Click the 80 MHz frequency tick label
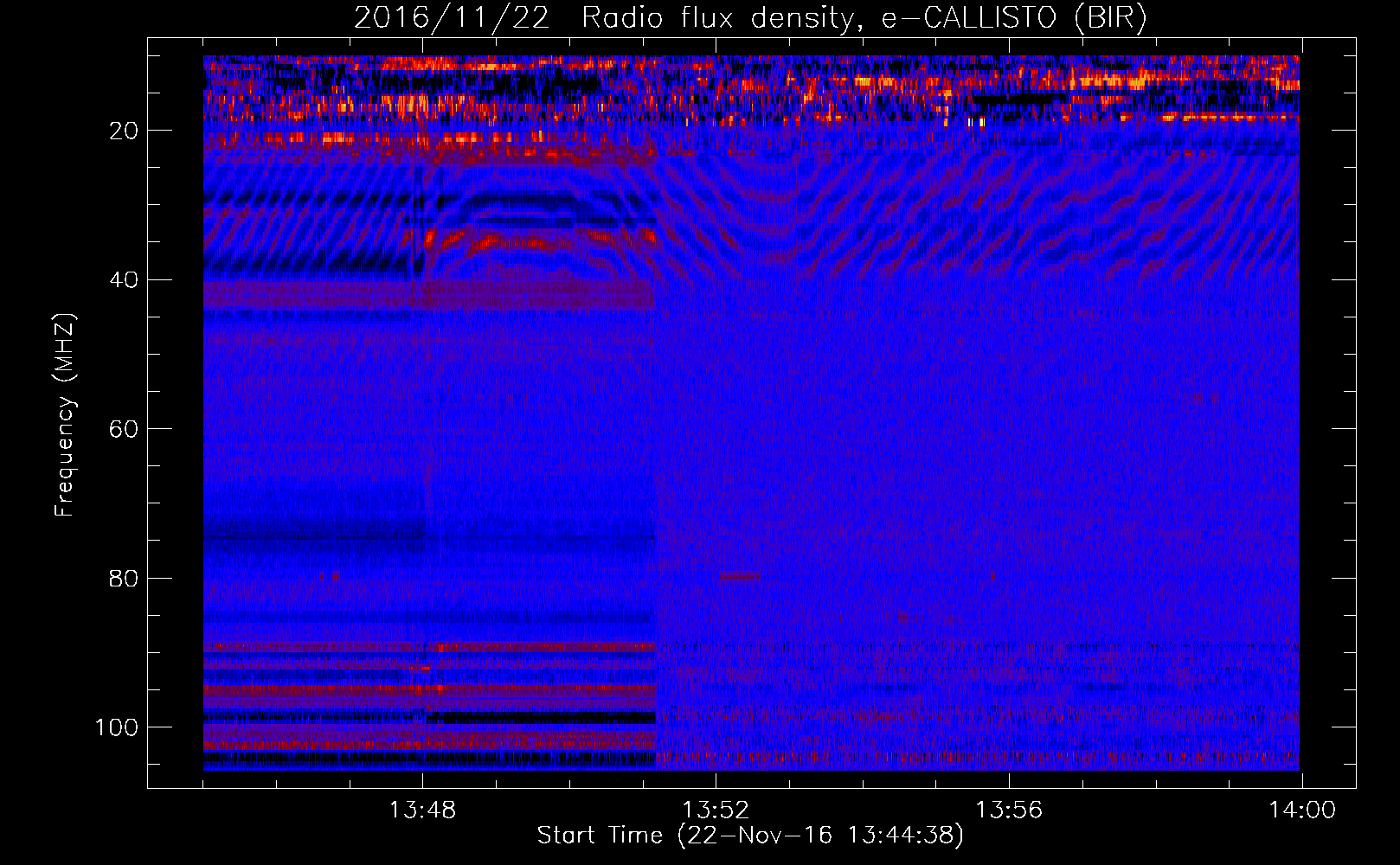Screen dimensions: 1400x865 coord(123,579)
